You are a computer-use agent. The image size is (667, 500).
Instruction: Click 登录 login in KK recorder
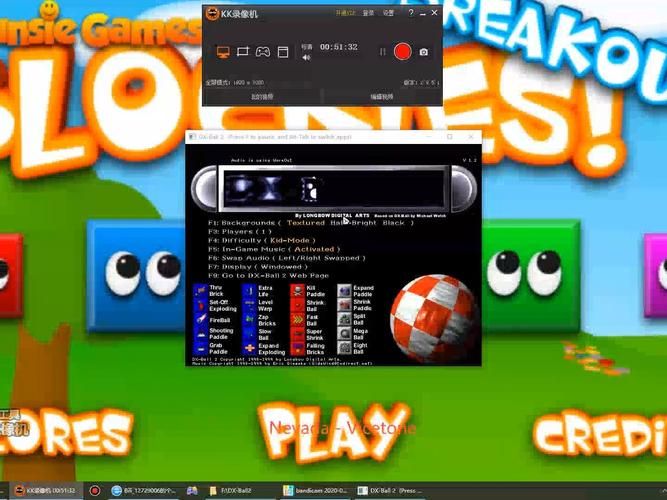click(368, 13)
